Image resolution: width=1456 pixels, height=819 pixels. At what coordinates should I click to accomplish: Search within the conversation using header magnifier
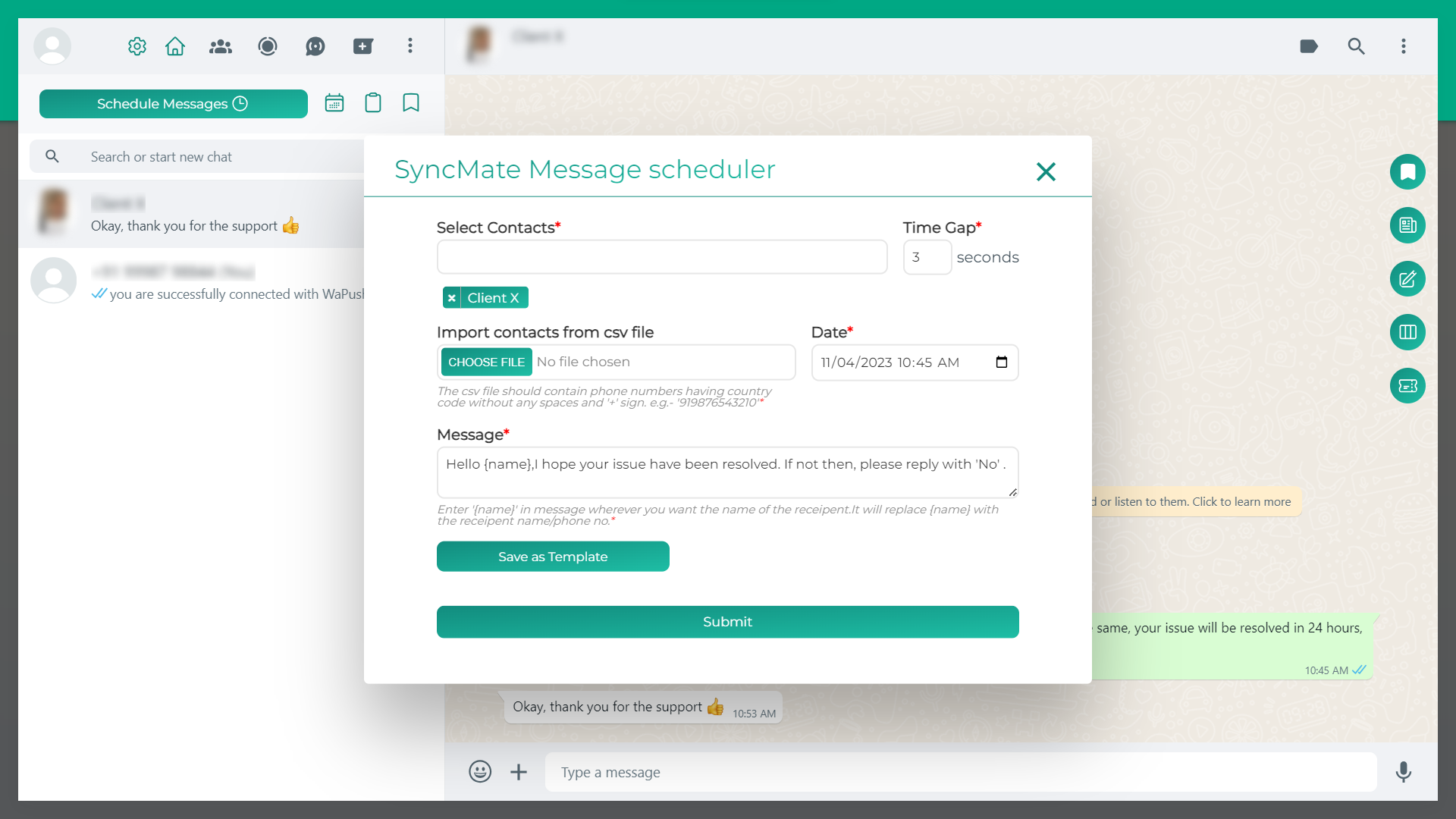pyautogui.click(x=1357, y=46)
